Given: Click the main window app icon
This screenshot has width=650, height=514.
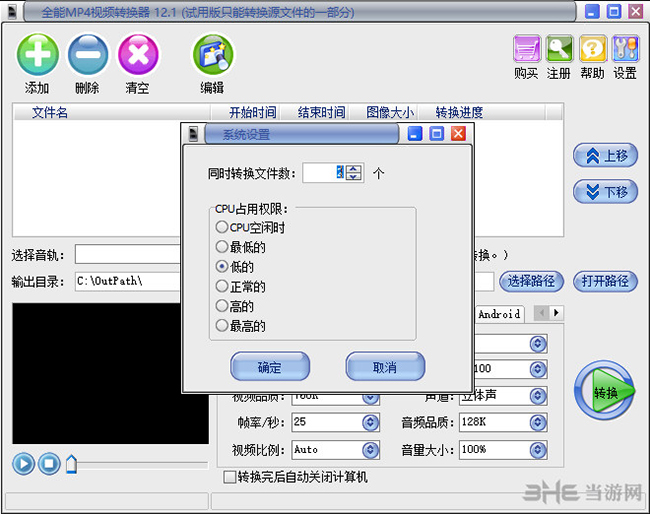Looking at the screenshot, I should pyautogui.click(x=12, y=11).
